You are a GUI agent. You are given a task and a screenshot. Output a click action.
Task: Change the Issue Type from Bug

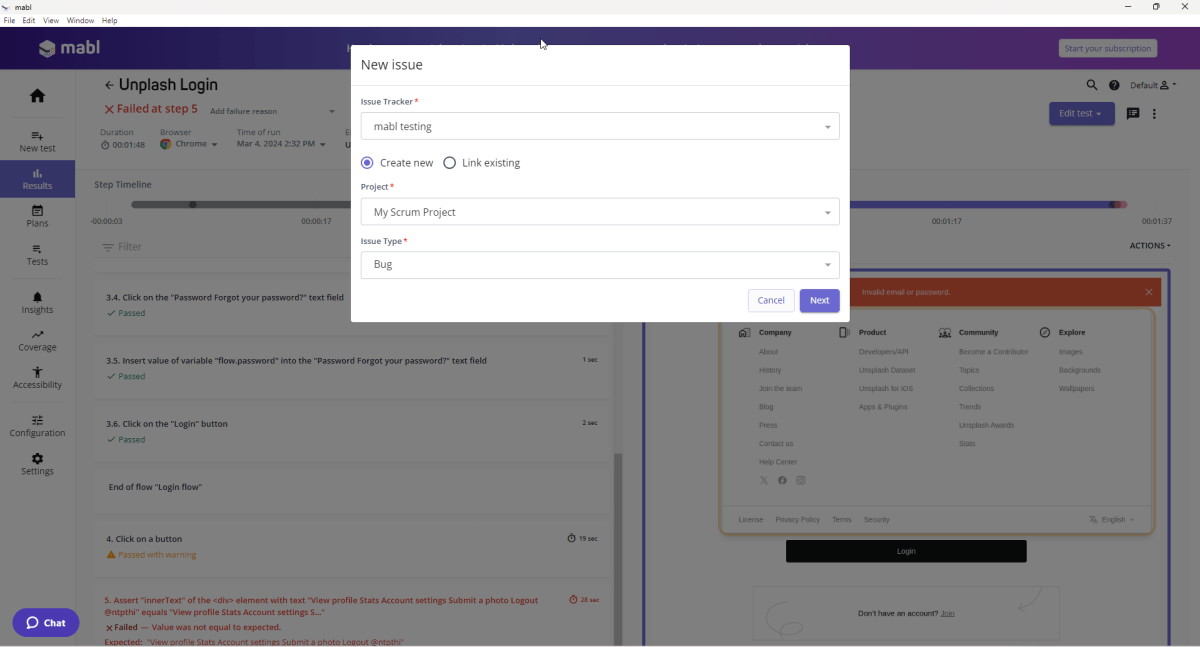[x=600, y=264]
